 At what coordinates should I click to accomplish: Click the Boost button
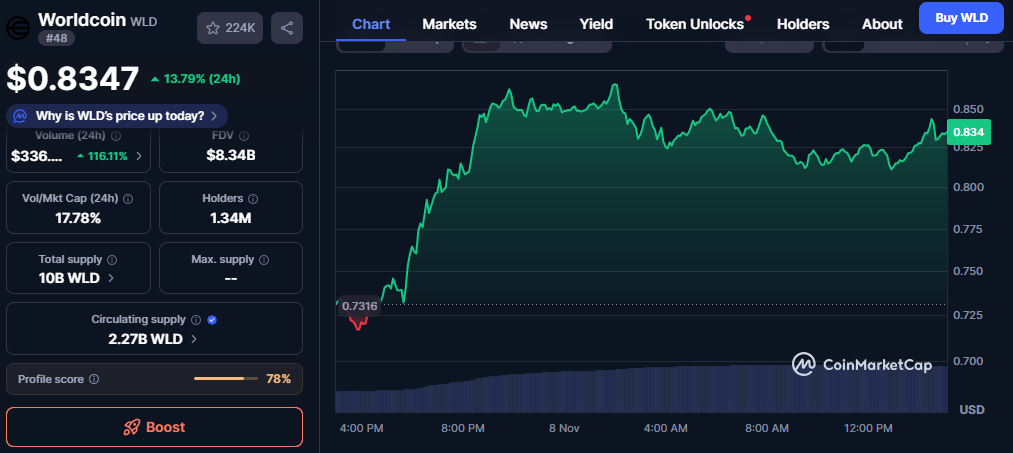point(154,427)
